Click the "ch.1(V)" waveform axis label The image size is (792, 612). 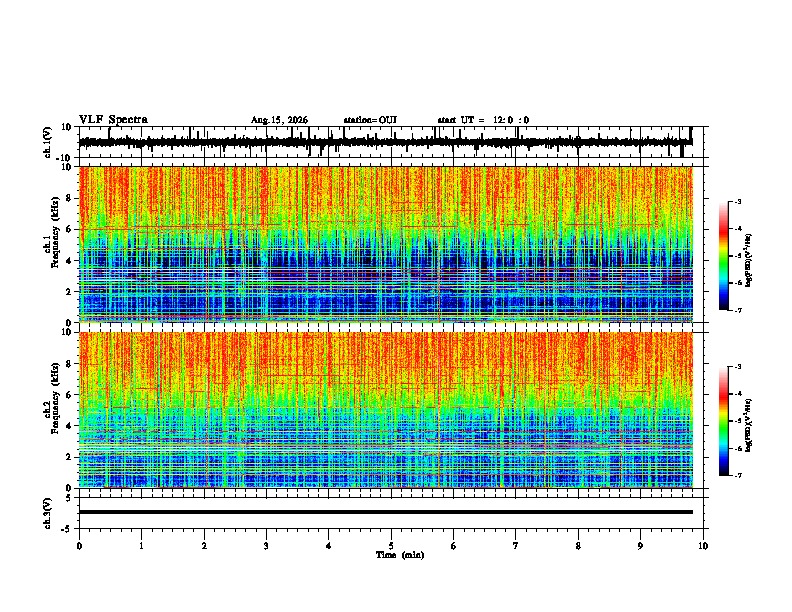click(x=48, y=142)
